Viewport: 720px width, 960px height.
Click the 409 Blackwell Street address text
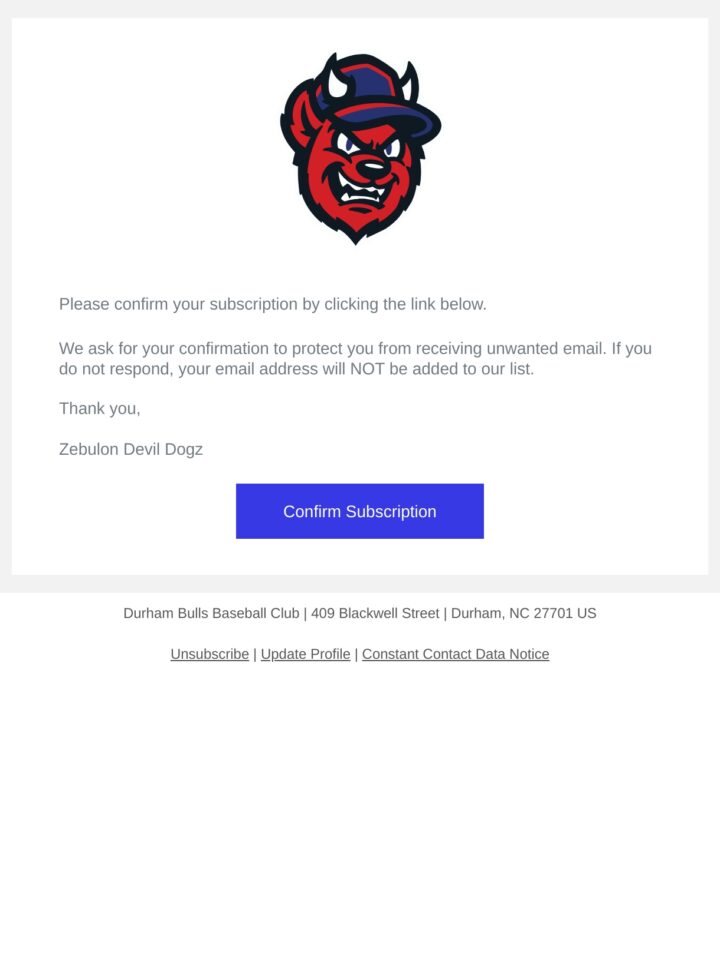[375, 613]
